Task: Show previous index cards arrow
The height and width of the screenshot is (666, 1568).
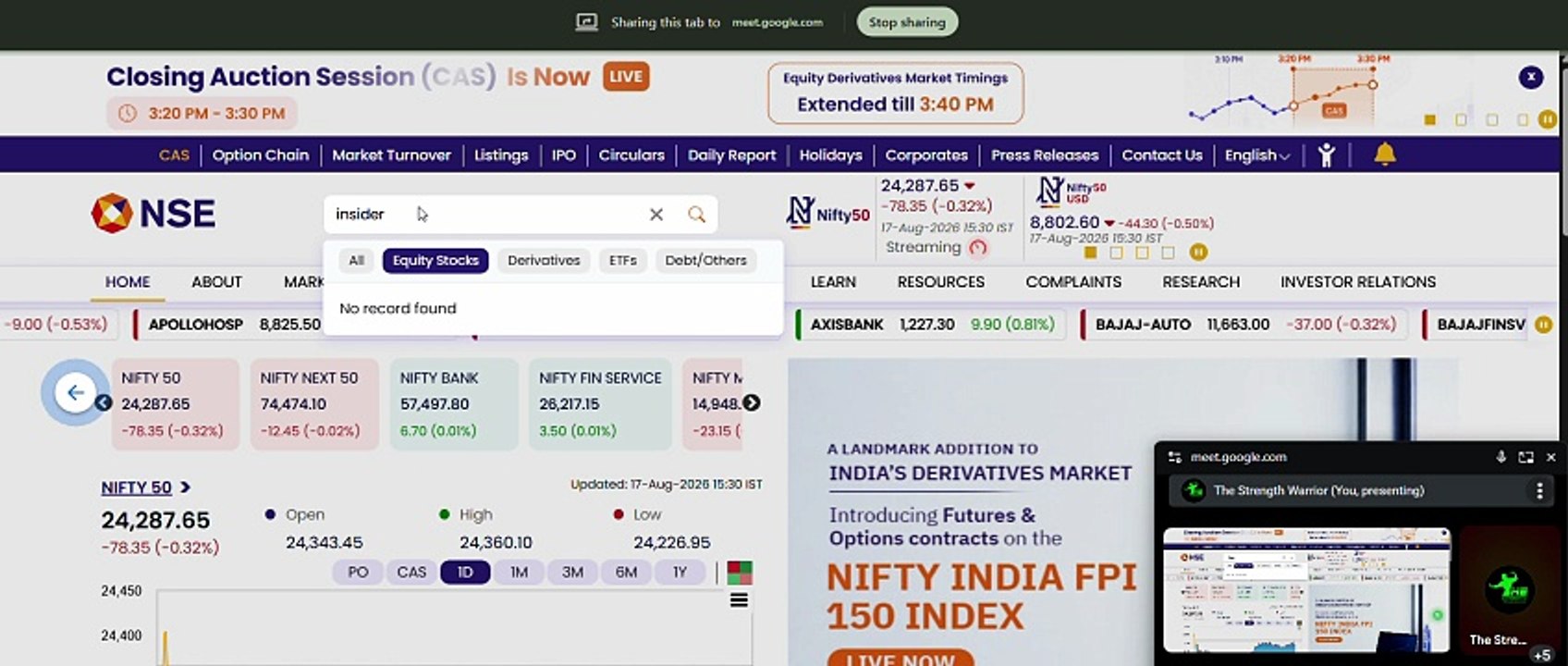Action: (x=104, y=402)
